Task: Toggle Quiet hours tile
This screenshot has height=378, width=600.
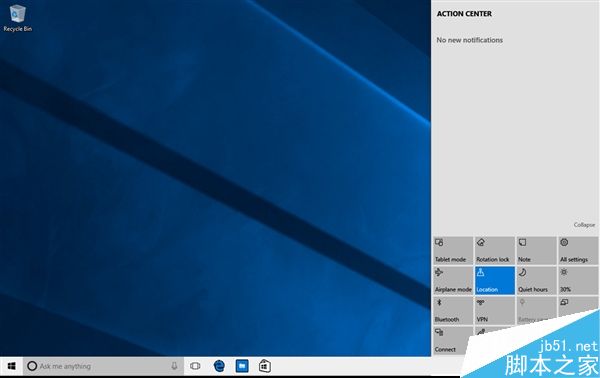Action: [536, 280]
